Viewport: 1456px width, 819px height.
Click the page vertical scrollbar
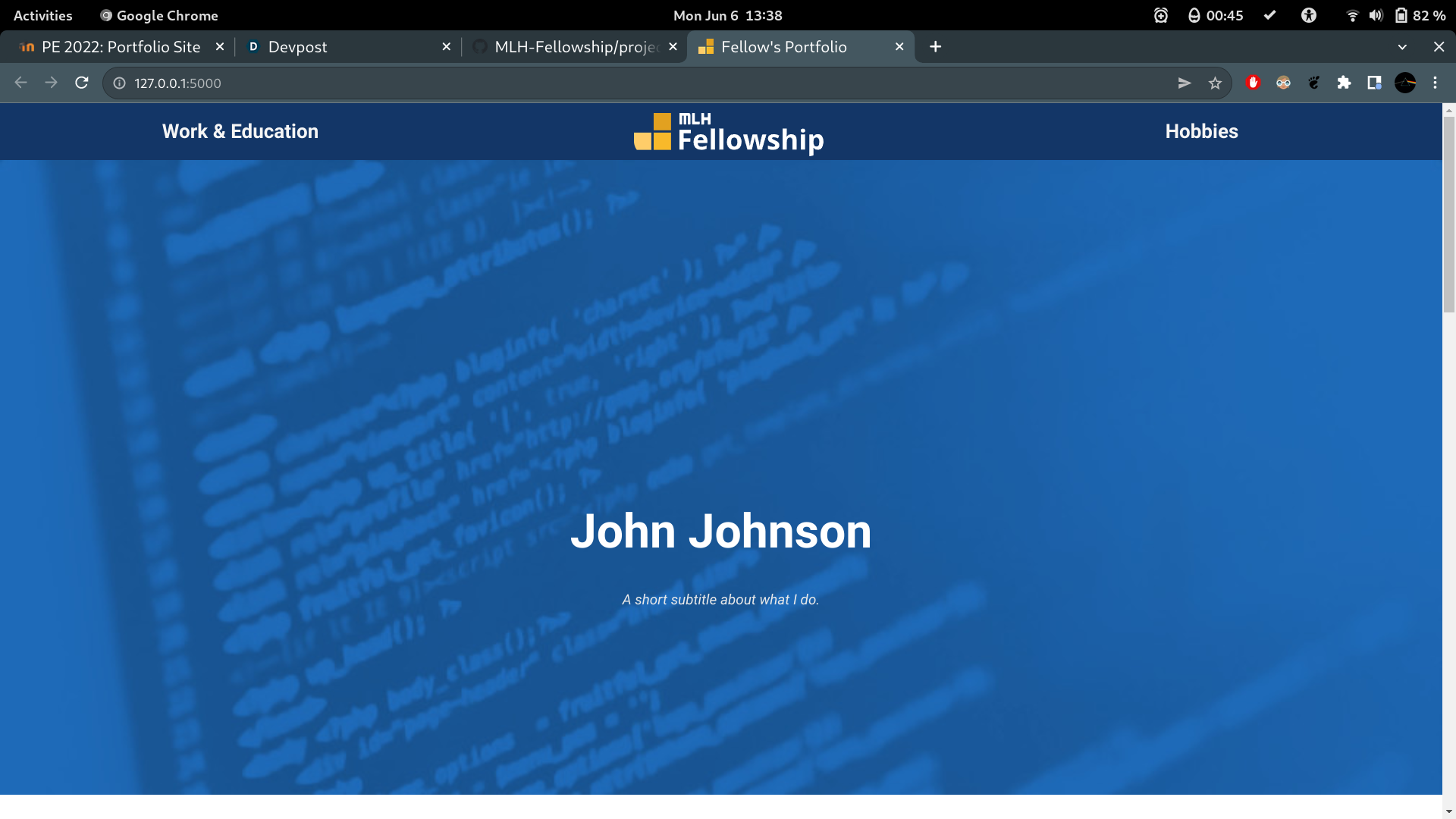click(x=1448, y=215)
